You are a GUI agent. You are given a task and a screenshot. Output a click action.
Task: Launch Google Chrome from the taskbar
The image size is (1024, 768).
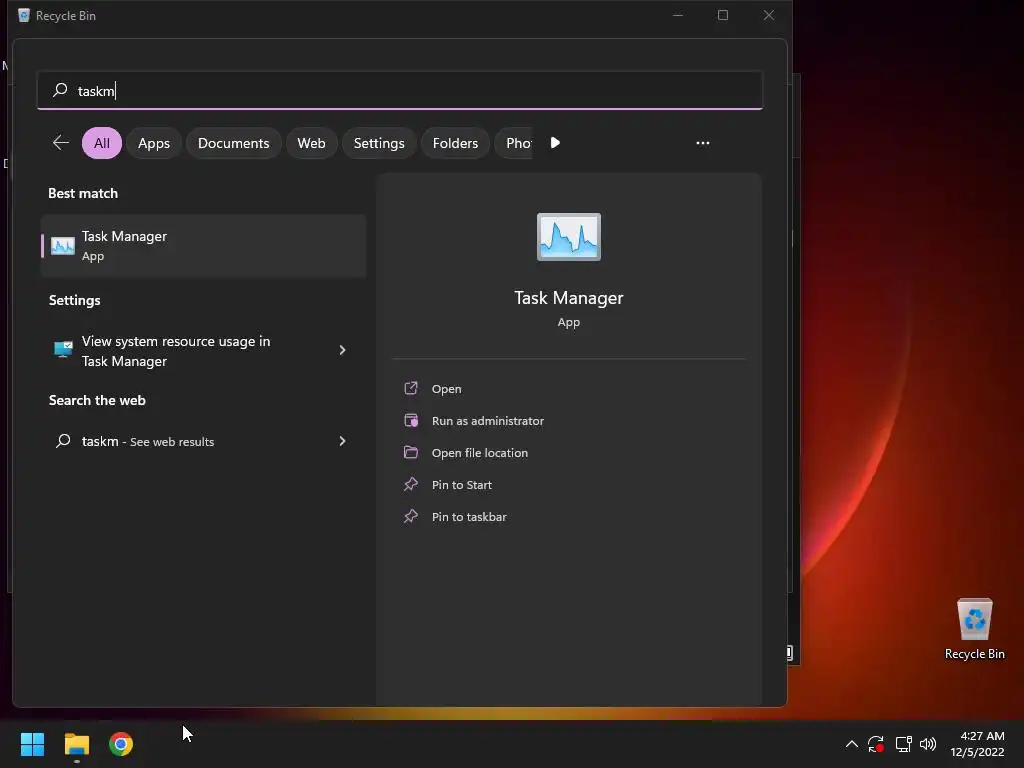pyautogui.click(x=121, y=744)
